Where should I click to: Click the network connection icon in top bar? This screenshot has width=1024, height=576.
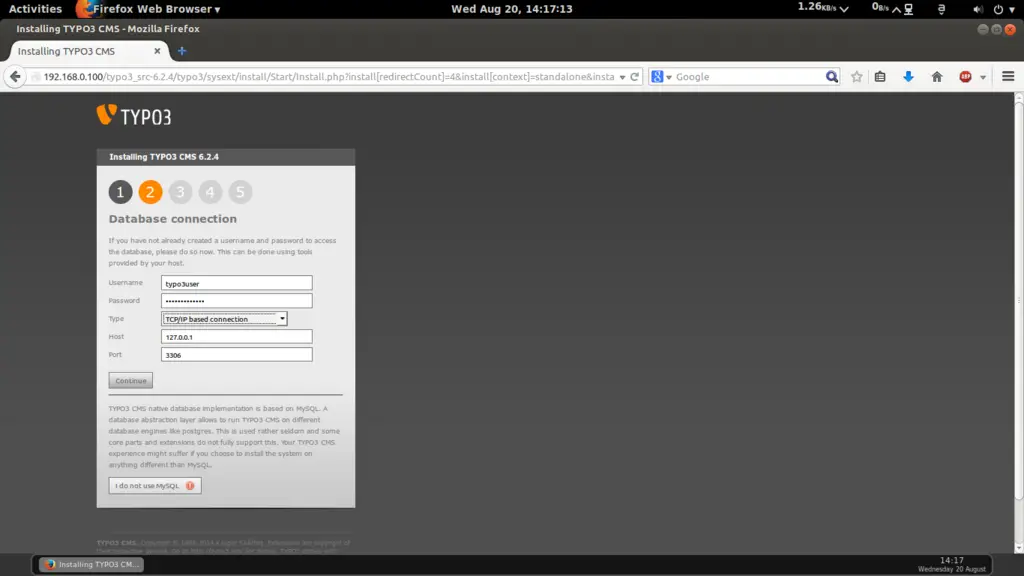pos(908,9)
